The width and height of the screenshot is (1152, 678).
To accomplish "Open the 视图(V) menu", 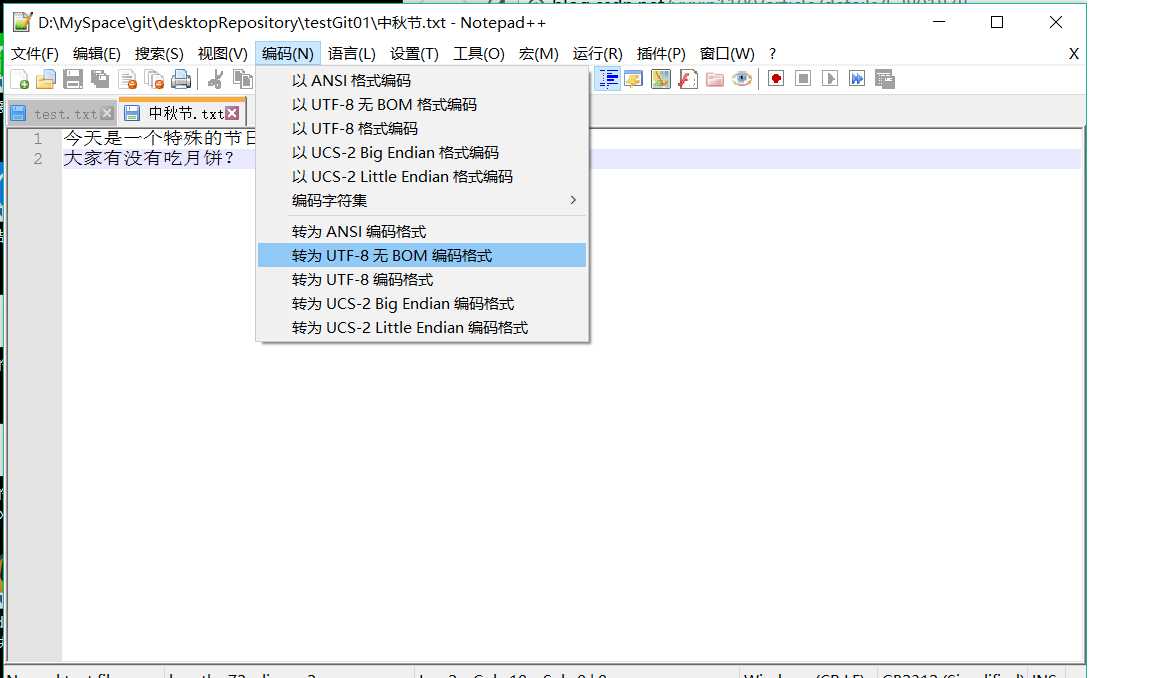I will pyautogui.click(x=223, y=54).
